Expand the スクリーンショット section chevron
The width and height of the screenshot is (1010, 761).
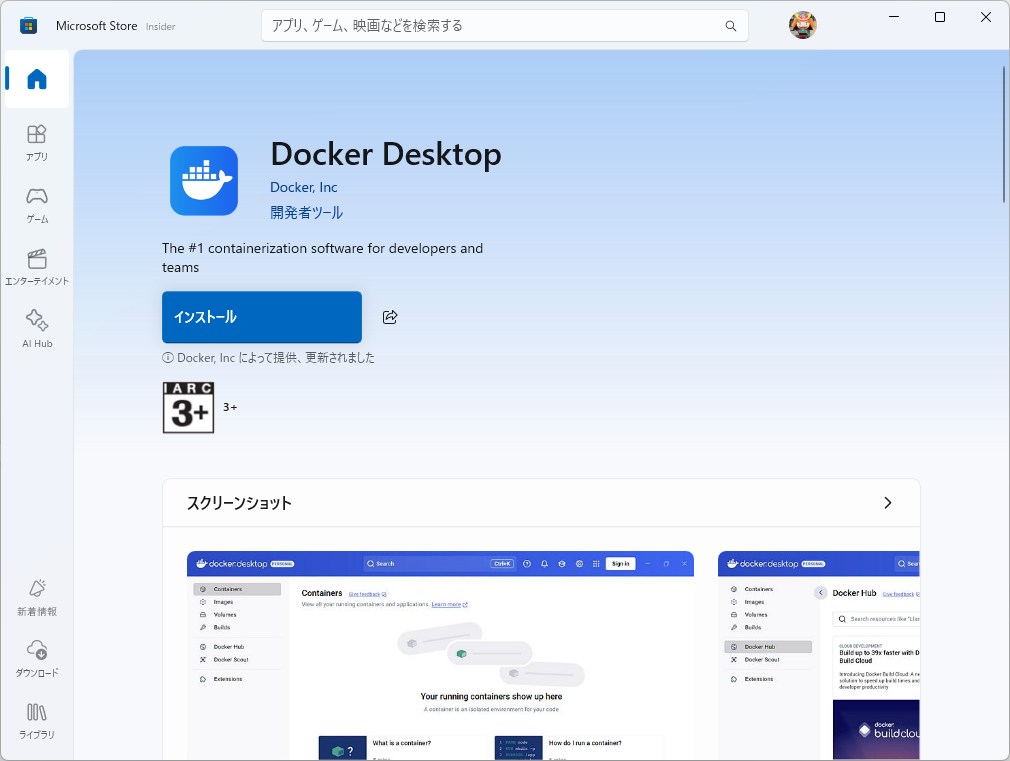coord(887,503)
